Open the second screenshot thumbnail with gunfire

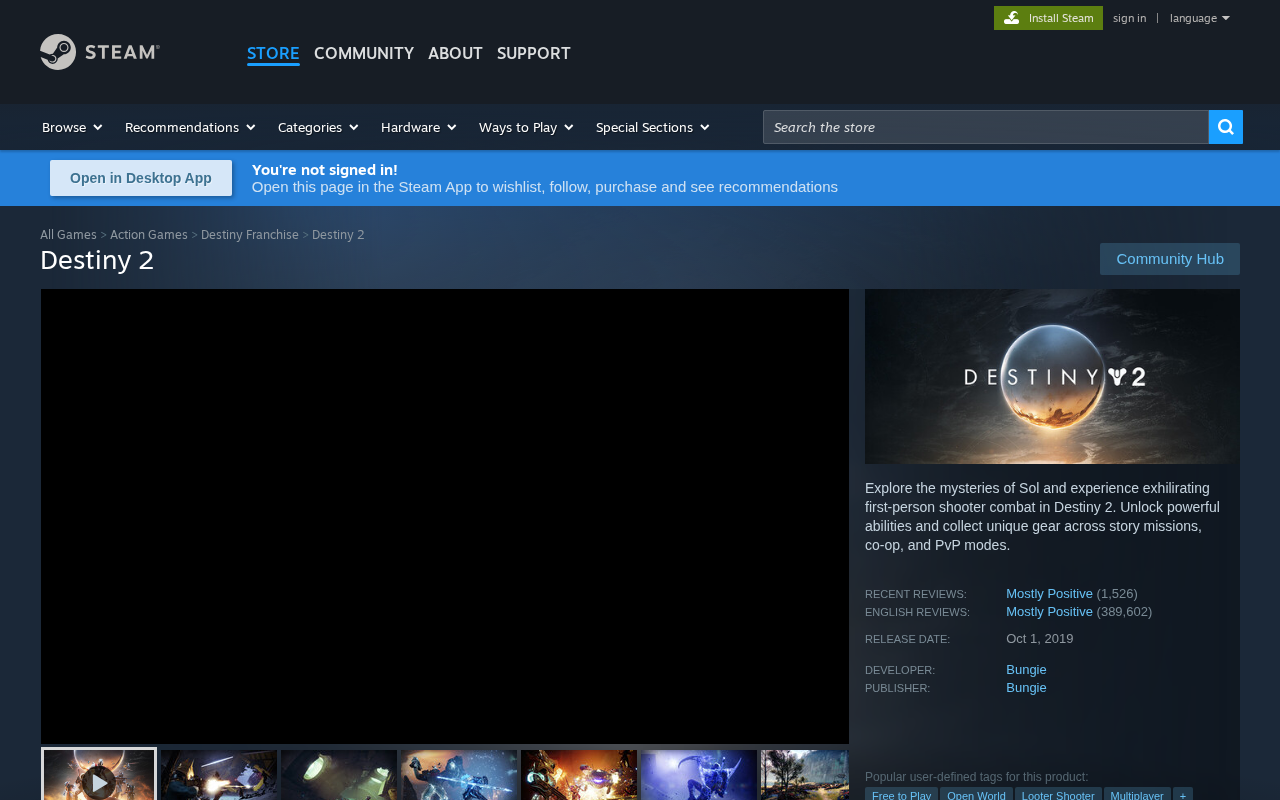click(x=219, y=775)
